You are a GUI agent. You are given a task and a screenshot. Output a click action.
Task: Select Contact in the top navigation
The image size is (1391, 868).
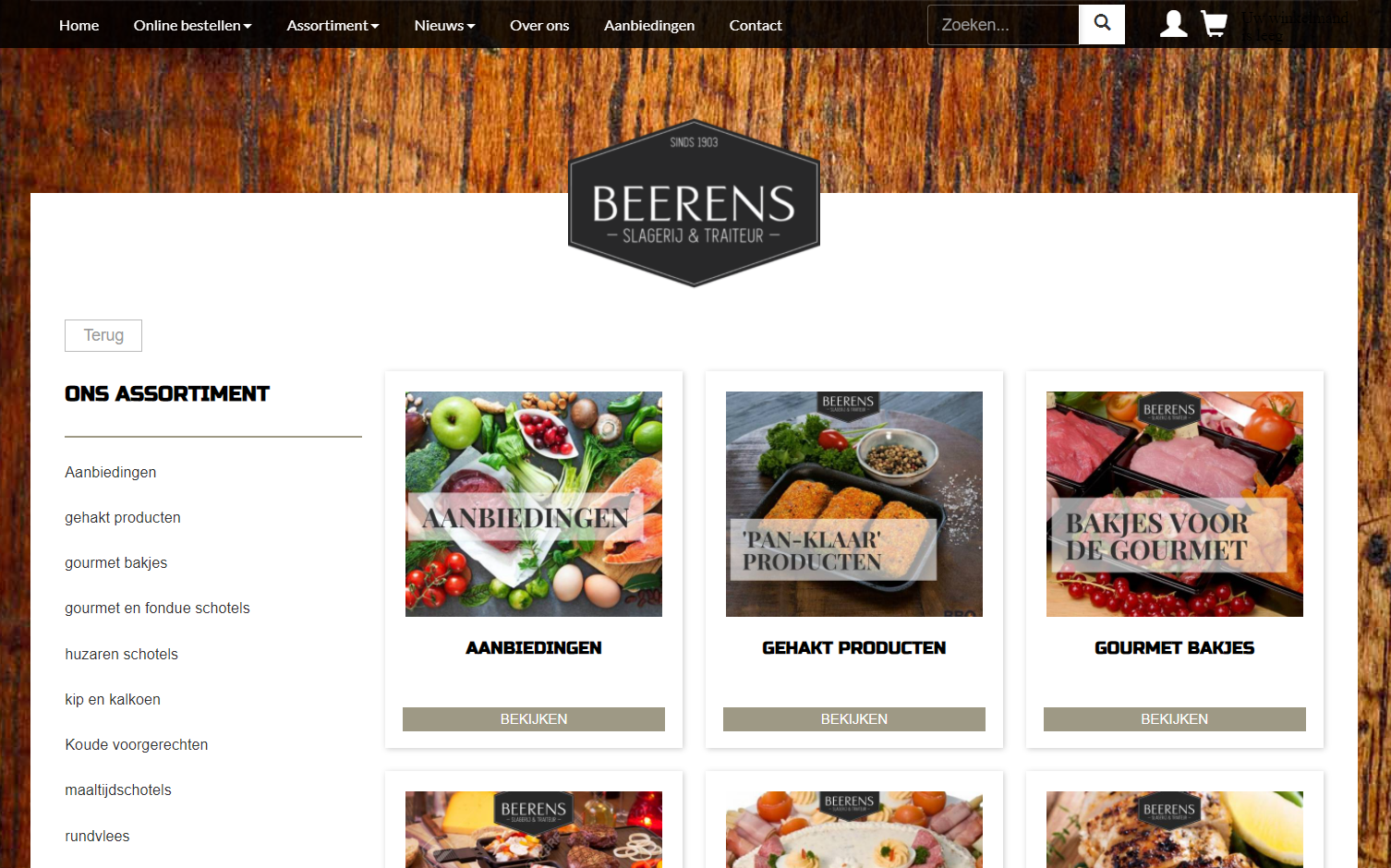pyautogui.click(x=756, y=25)
